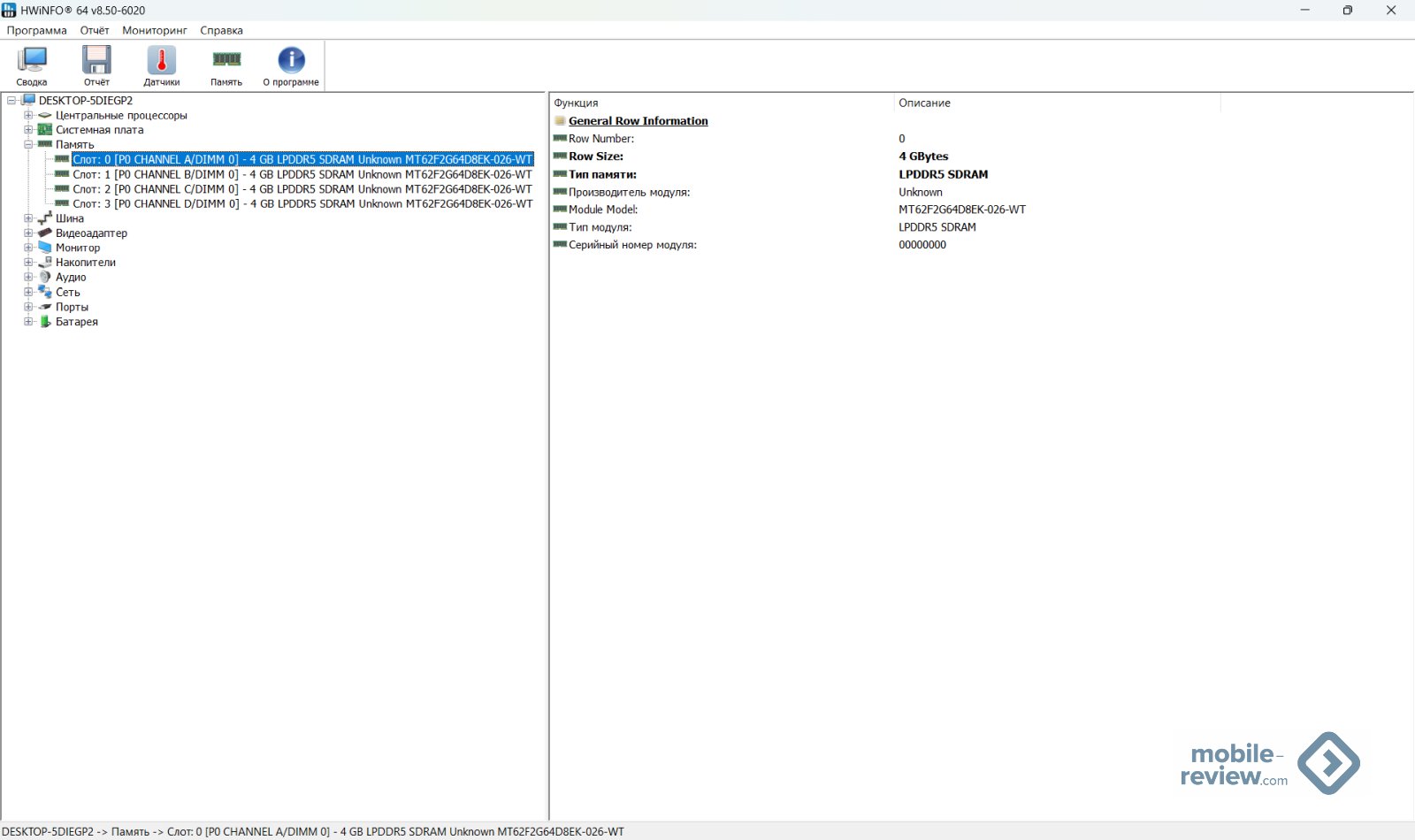Click the Слот: 0 memory module icon

[x=62, y=159]
